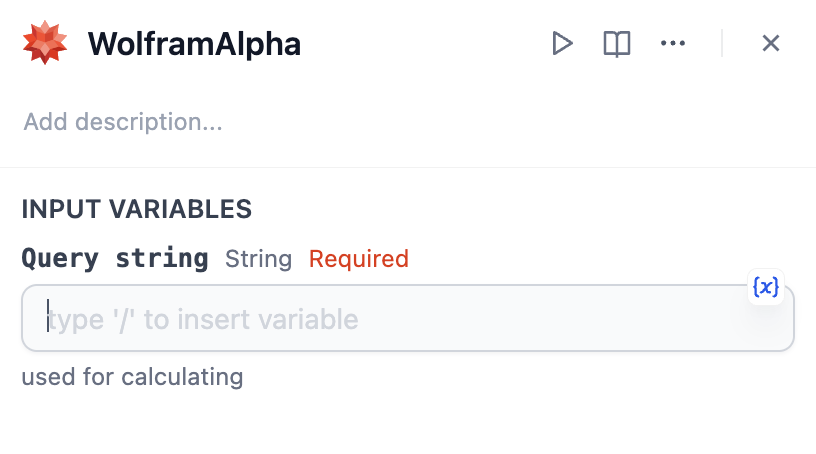Image resolution: width=816 pixels, height=454 pixels.
Task: Click the blinking text cursor in Query string
Action: coord(47,319)
